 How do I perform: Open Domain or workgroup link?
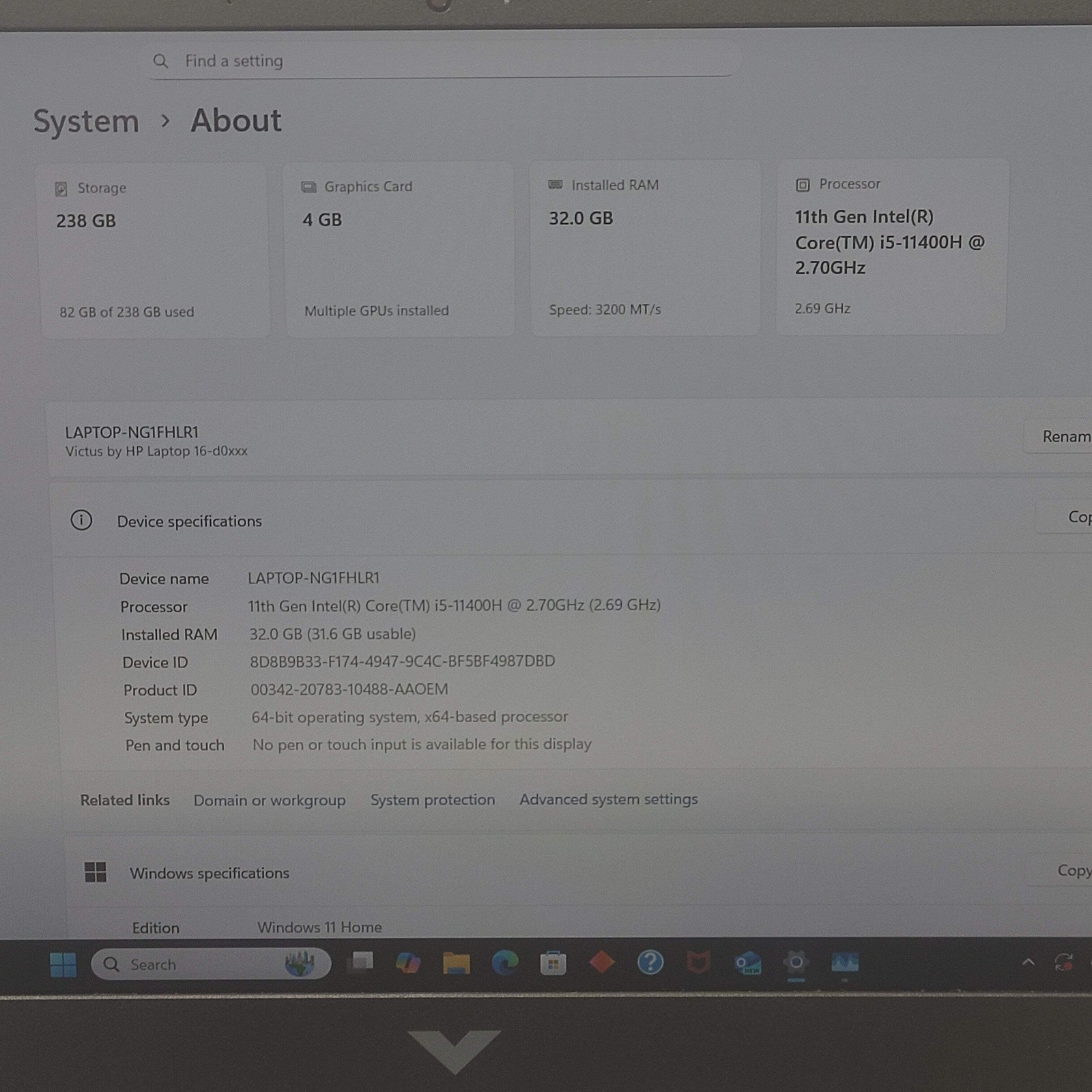tap(270, 800)
